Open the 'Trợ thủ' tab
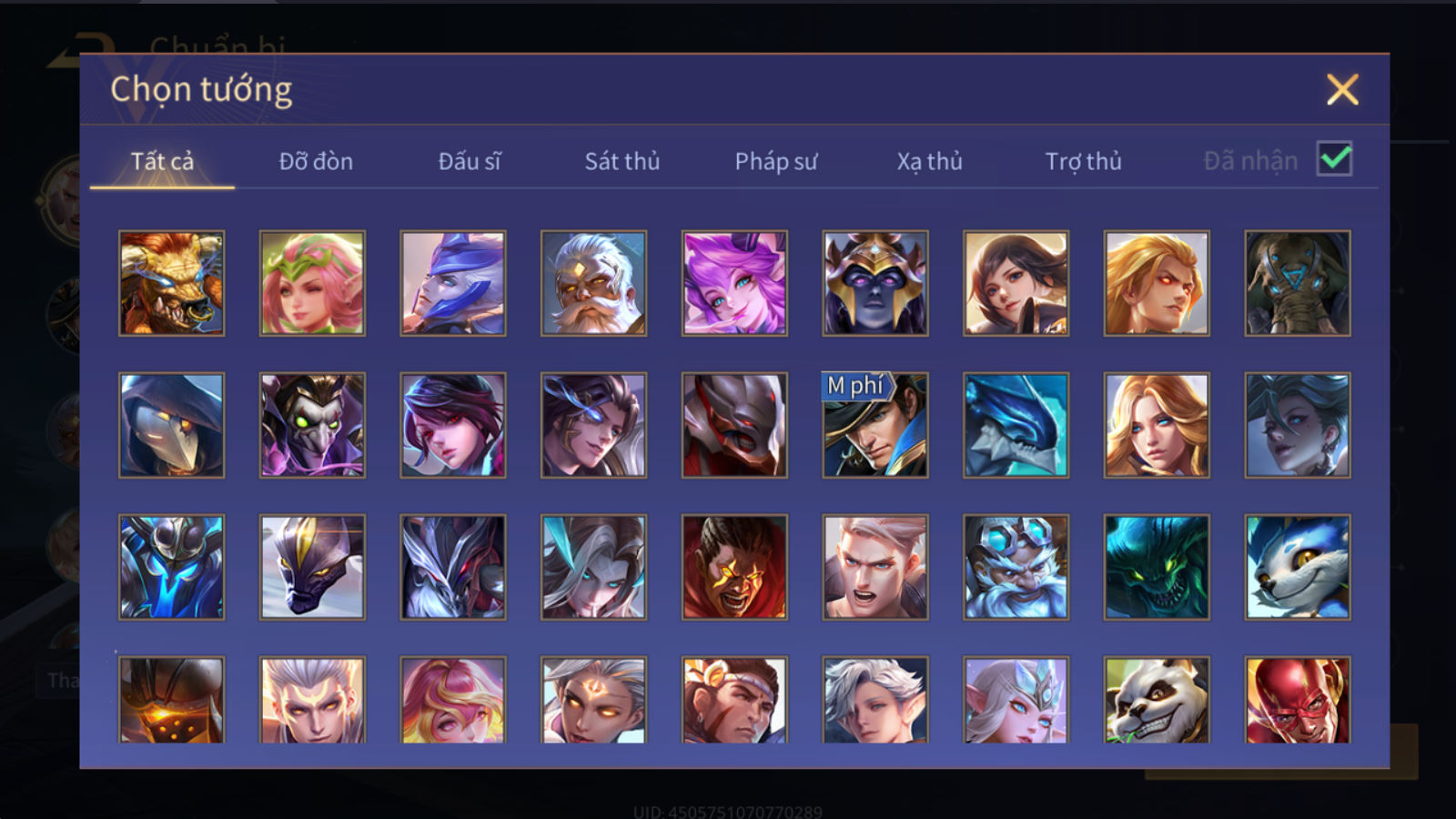The height and width of the screenshot is (819, 1456). click(1083, 161)
